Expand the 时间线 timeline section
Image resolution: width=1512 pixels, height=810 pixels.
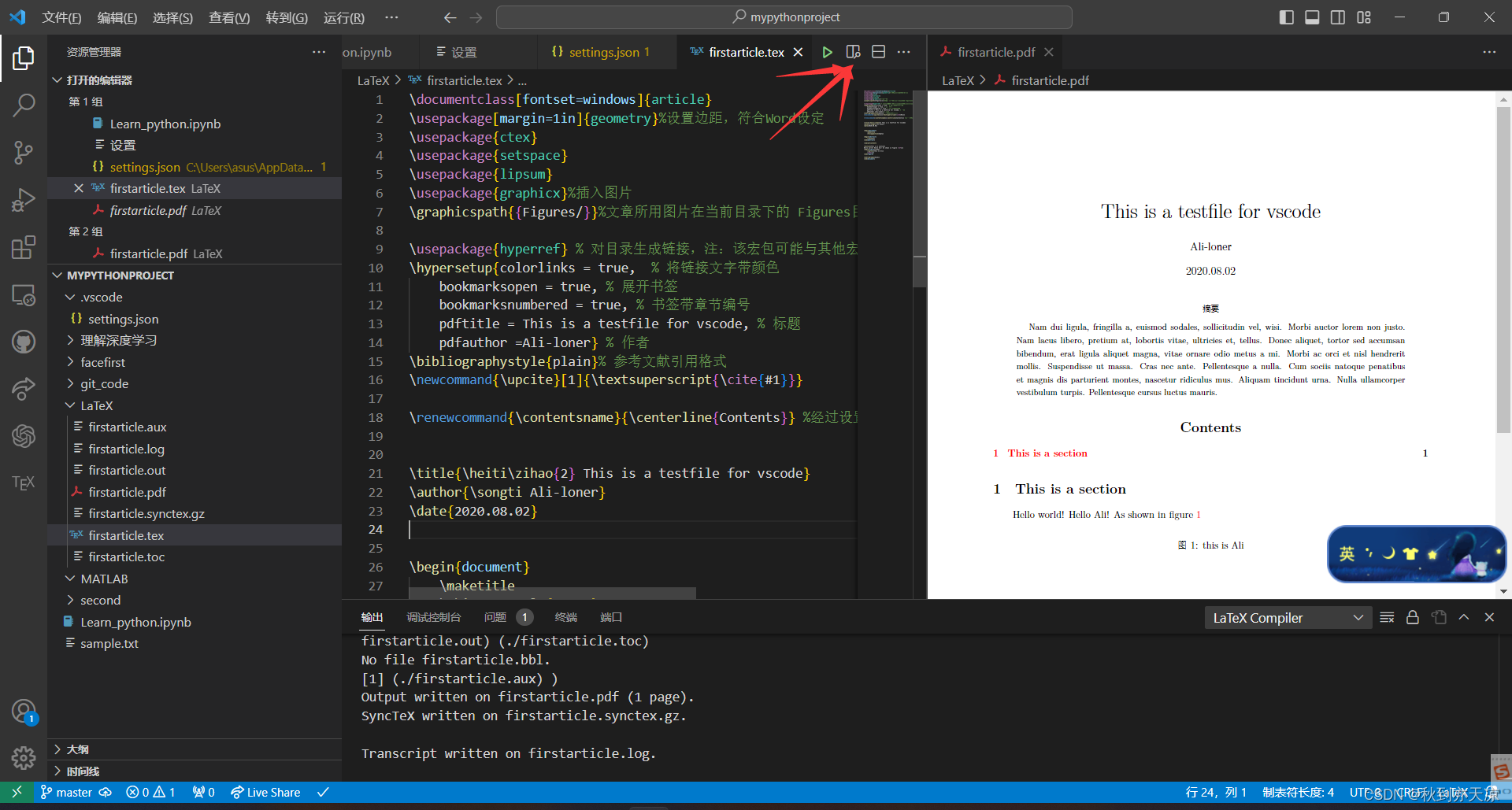point(195,771)
